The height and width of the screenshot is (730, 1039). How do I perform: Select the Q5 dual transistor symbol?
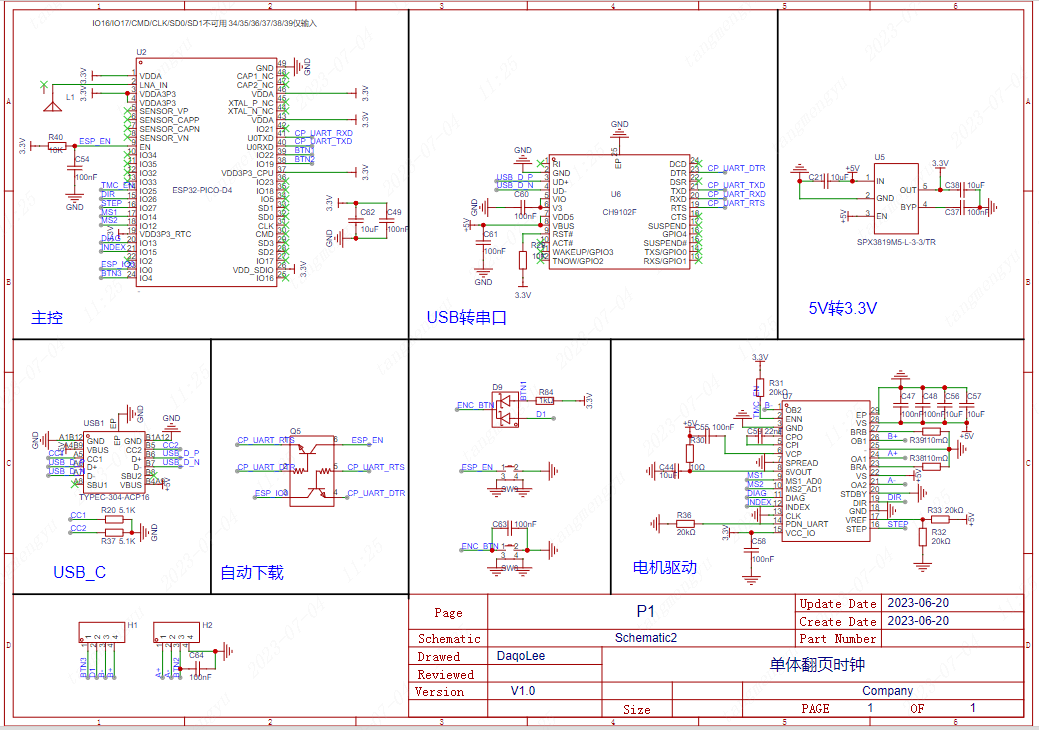tap(312, 468)
